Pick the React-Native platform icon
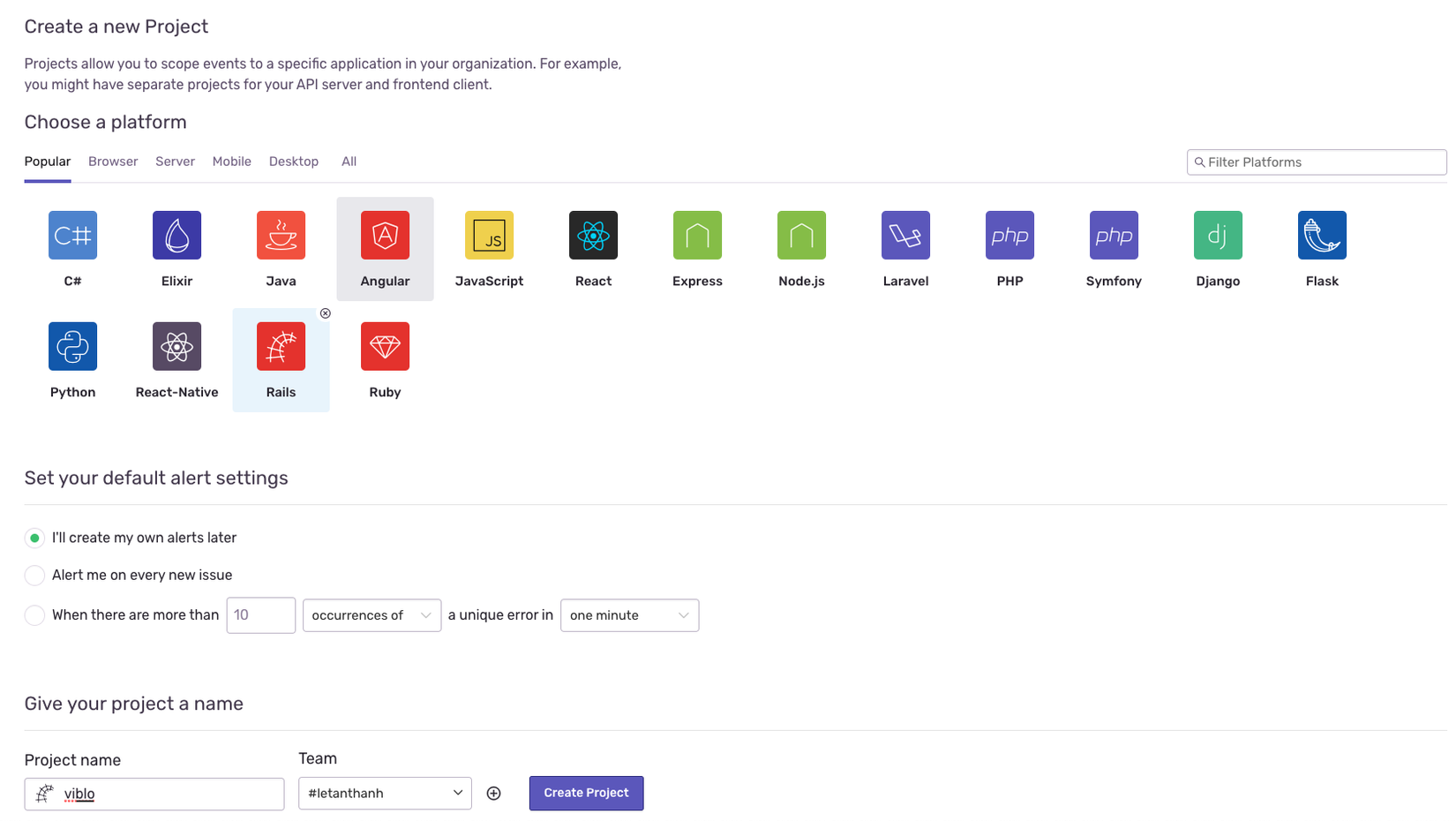Image resolution: width=1456 pixels, height=821 pixels. [x=176, y=347]
